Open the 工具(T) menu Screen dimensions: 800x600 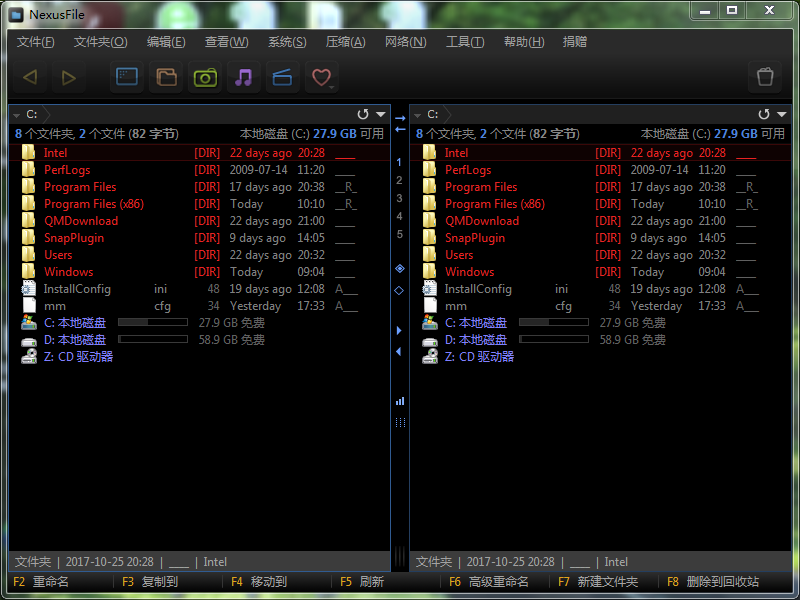tap(465, 42)
